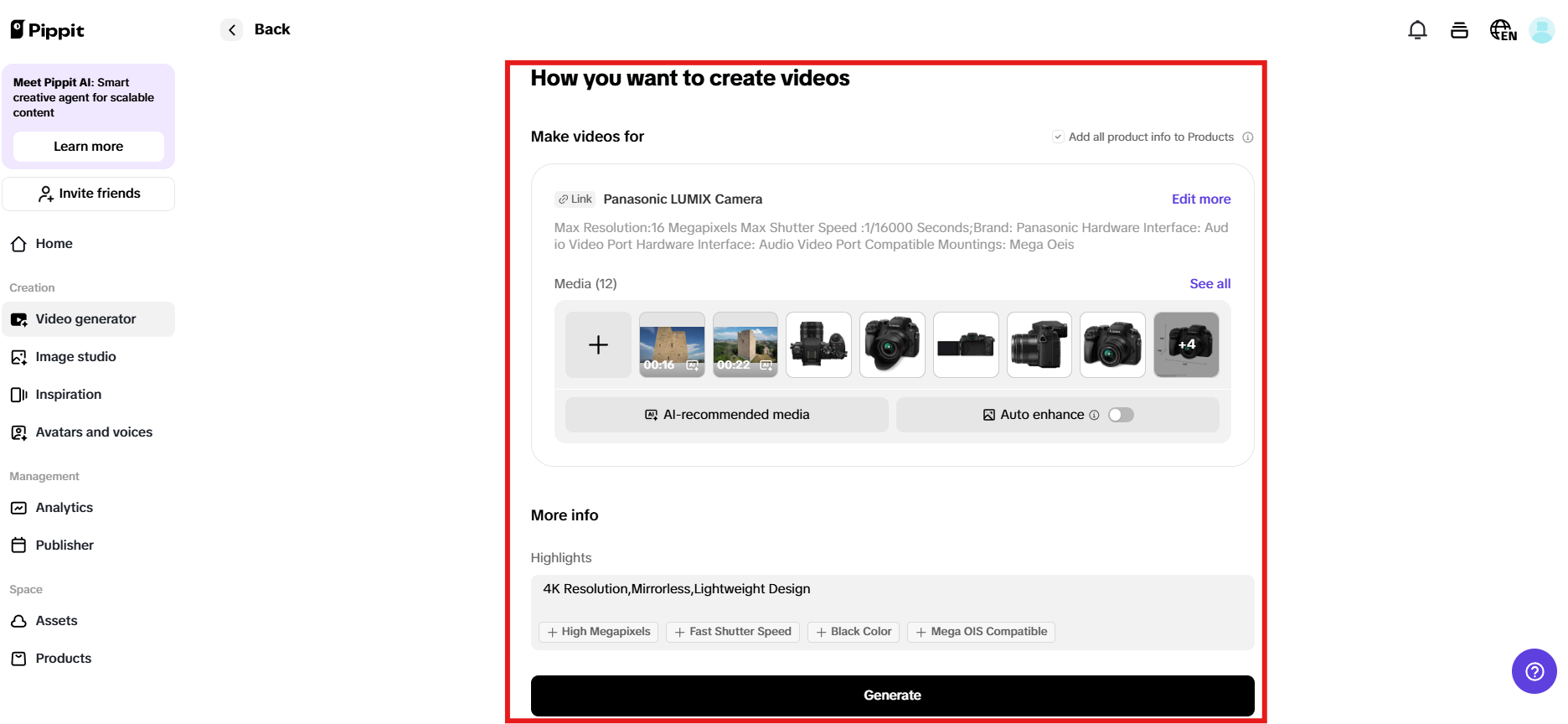Screen dimensions: 1568x724
Task: Open Analytics in sidebar
Action: click(88, 508)
